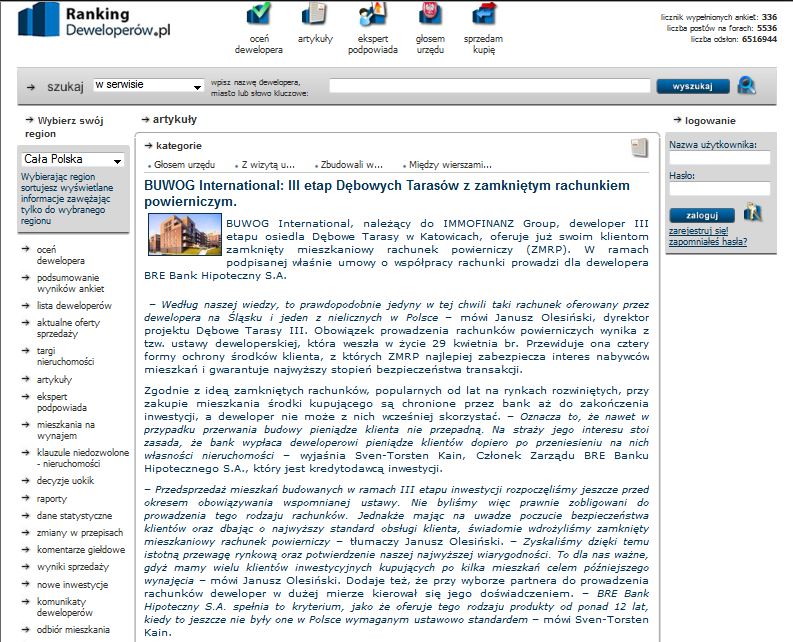Click the 'sprzedam kupię' arrow icon
Screen dimensions: 793x642
pos(484,14)
